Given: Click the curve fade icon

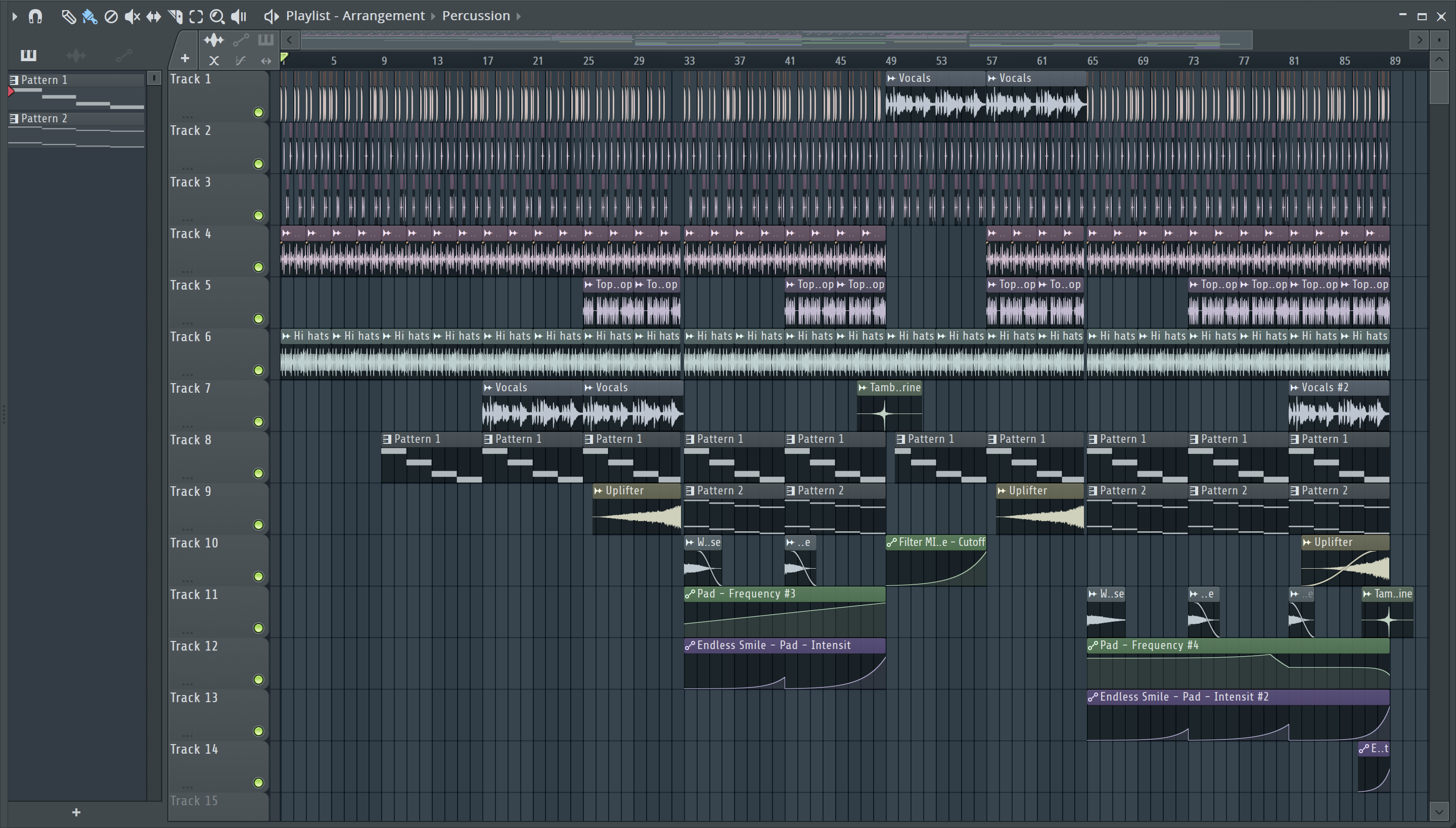Looking at the screenshot, I should point(241,61).
